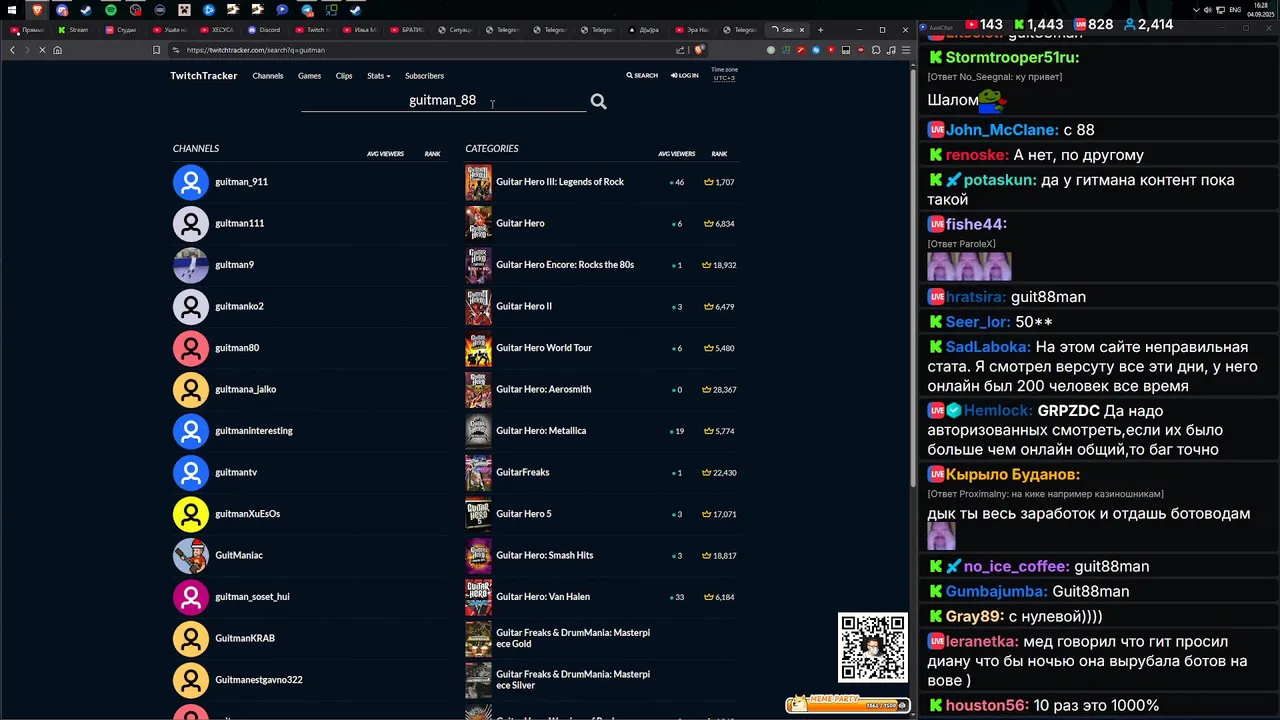This screenshot has height=720, width=1280.
Task: Open Brave browser from the taskbar
Action: point(37,10)
